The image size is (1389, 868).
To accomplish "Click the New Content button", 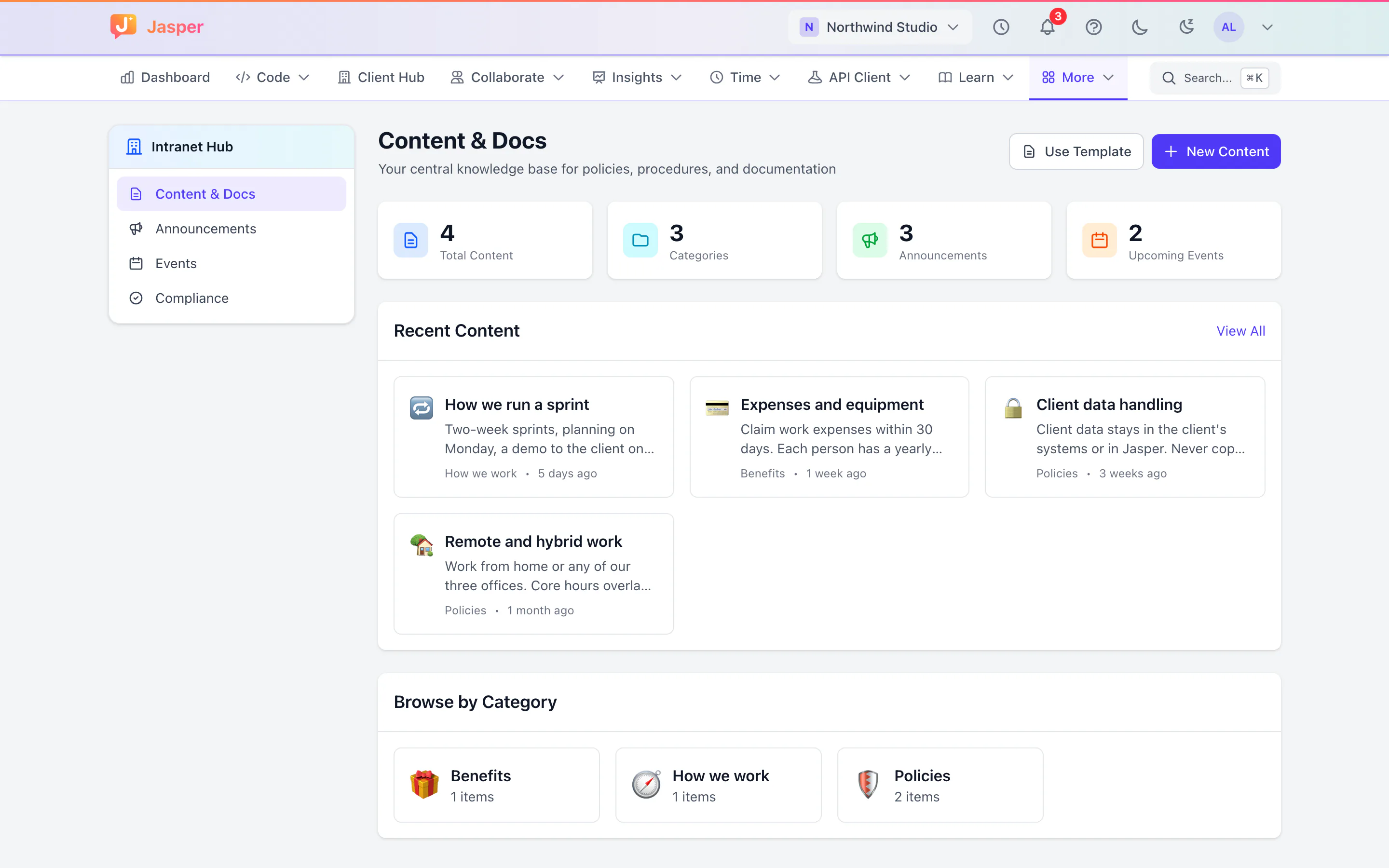I will point(1216,151).
